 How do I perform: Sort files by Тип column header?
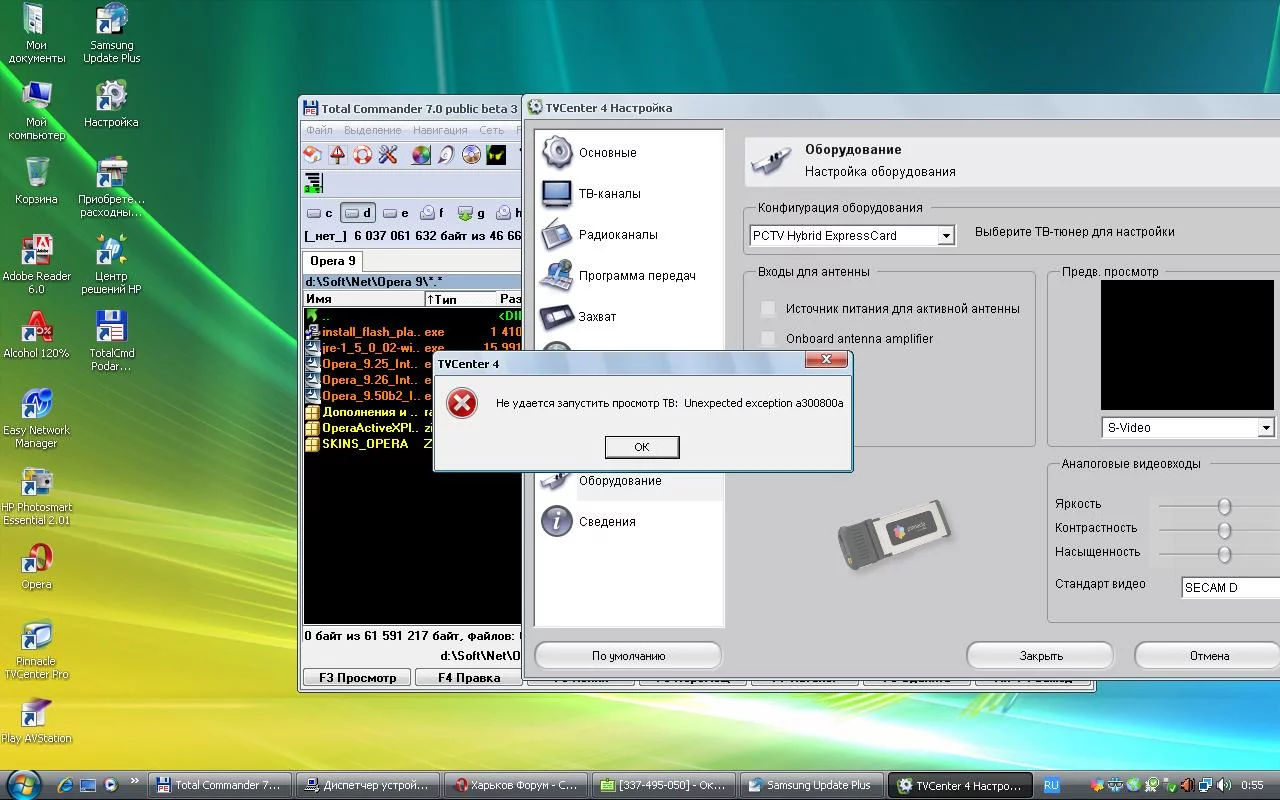click(x=460, y=299)
